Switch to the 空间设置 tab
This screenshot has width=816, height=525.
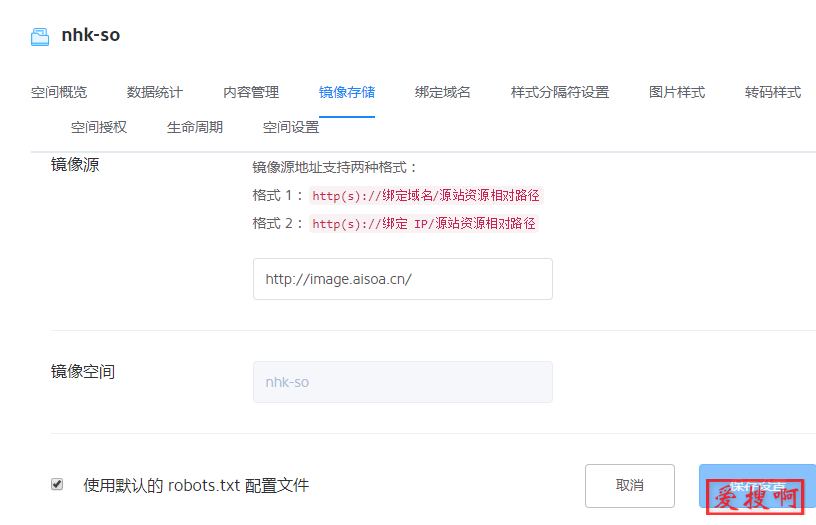(x=291, y=127)
